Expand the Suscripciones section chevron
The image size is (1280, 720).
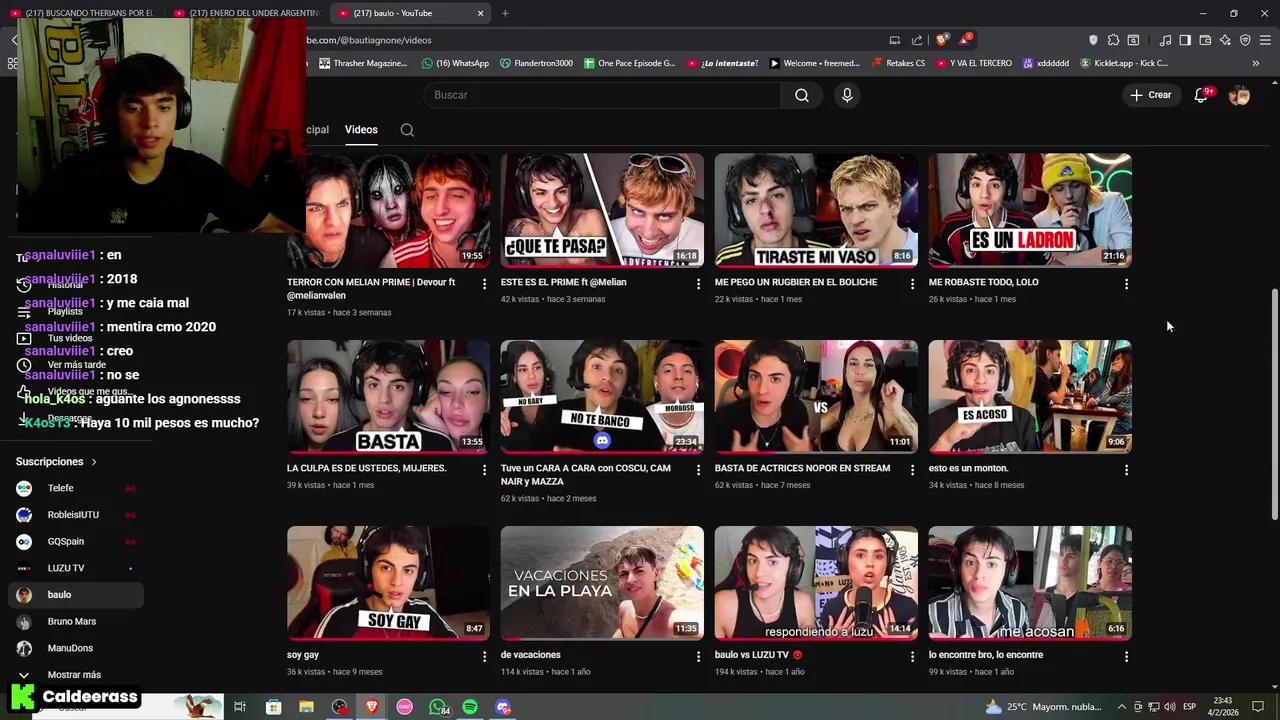point(94,462)
